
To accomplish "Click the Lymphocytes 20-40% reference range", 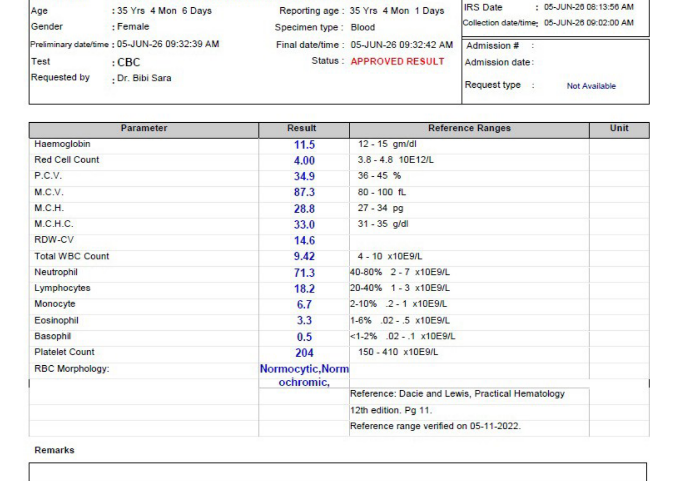I will (400, 288).
